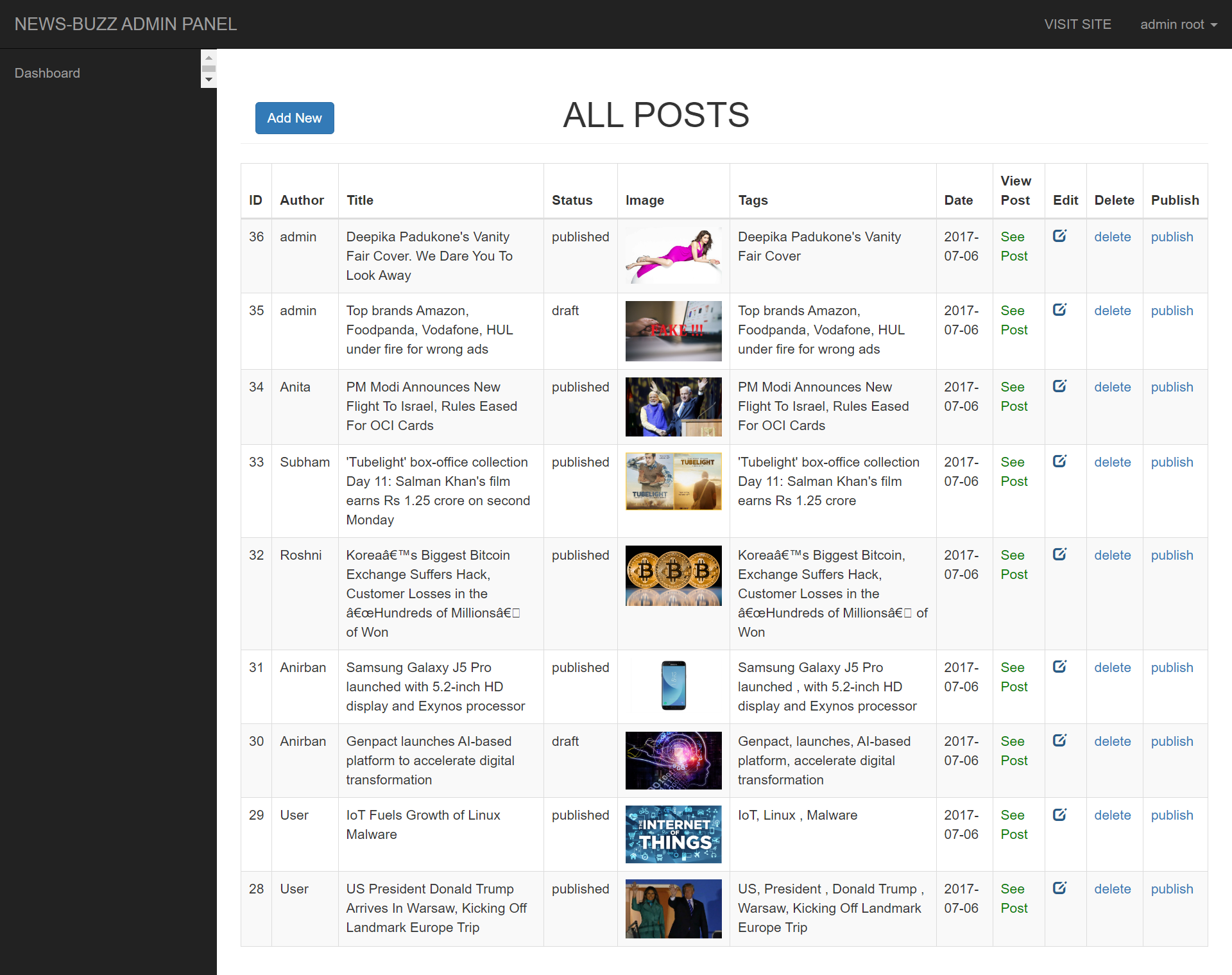Edit the Genpact post 30 icon
This screenshot has height=975, width=1232.
(1059, 741)
